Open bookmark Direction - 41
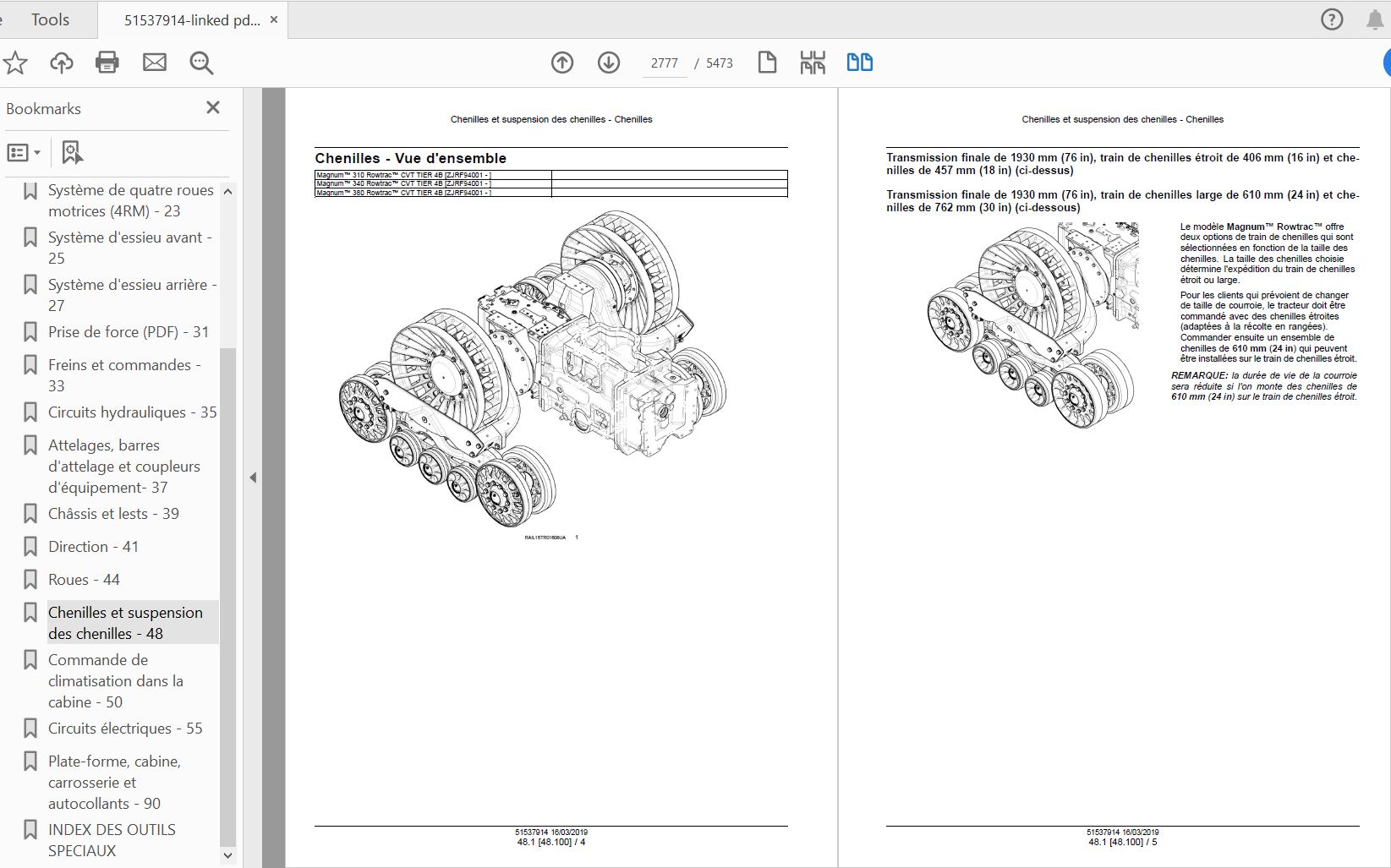Screen dimensions: 1391x868 coord(93,547)
